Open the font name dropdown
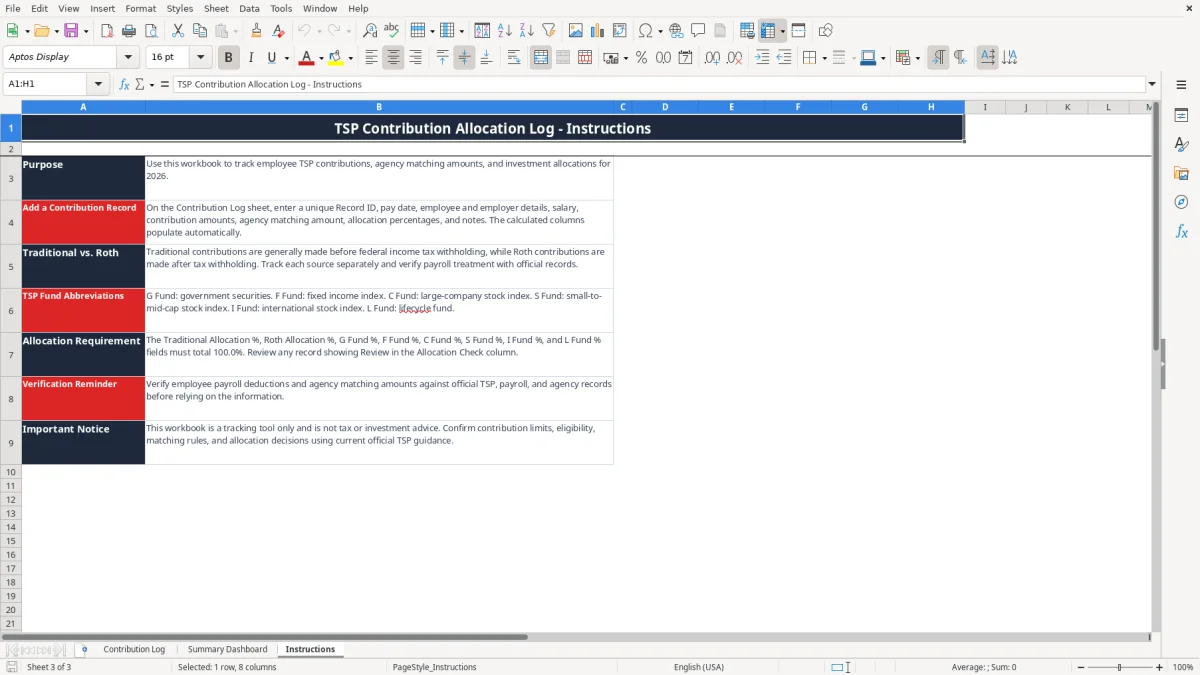The height and width of the screenshot is (675, 1200). click(128, 58)
